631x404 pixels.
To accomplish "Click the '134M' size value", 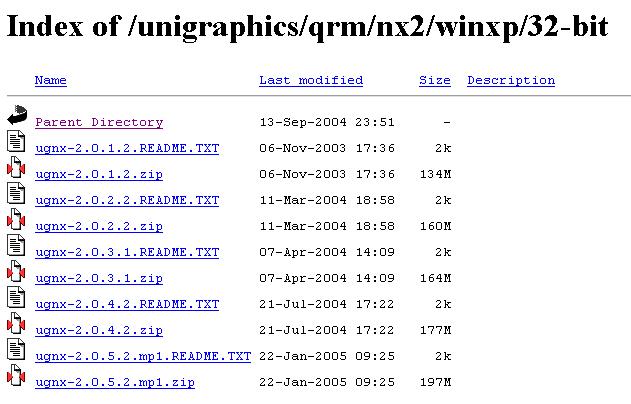I will (x=435, y=174).
